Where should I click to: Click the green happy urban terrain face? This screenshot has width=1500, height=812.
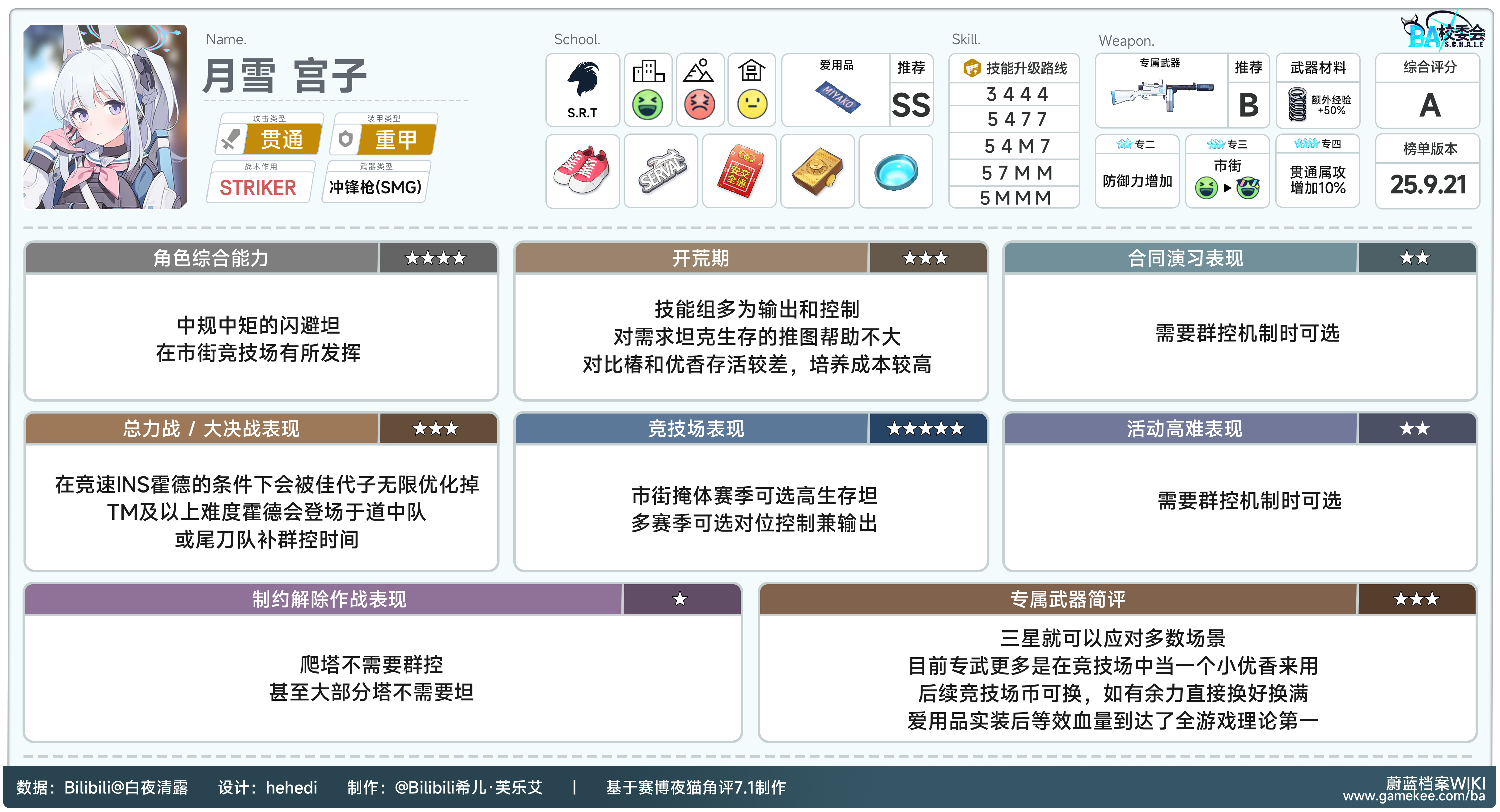coord(647,105)
